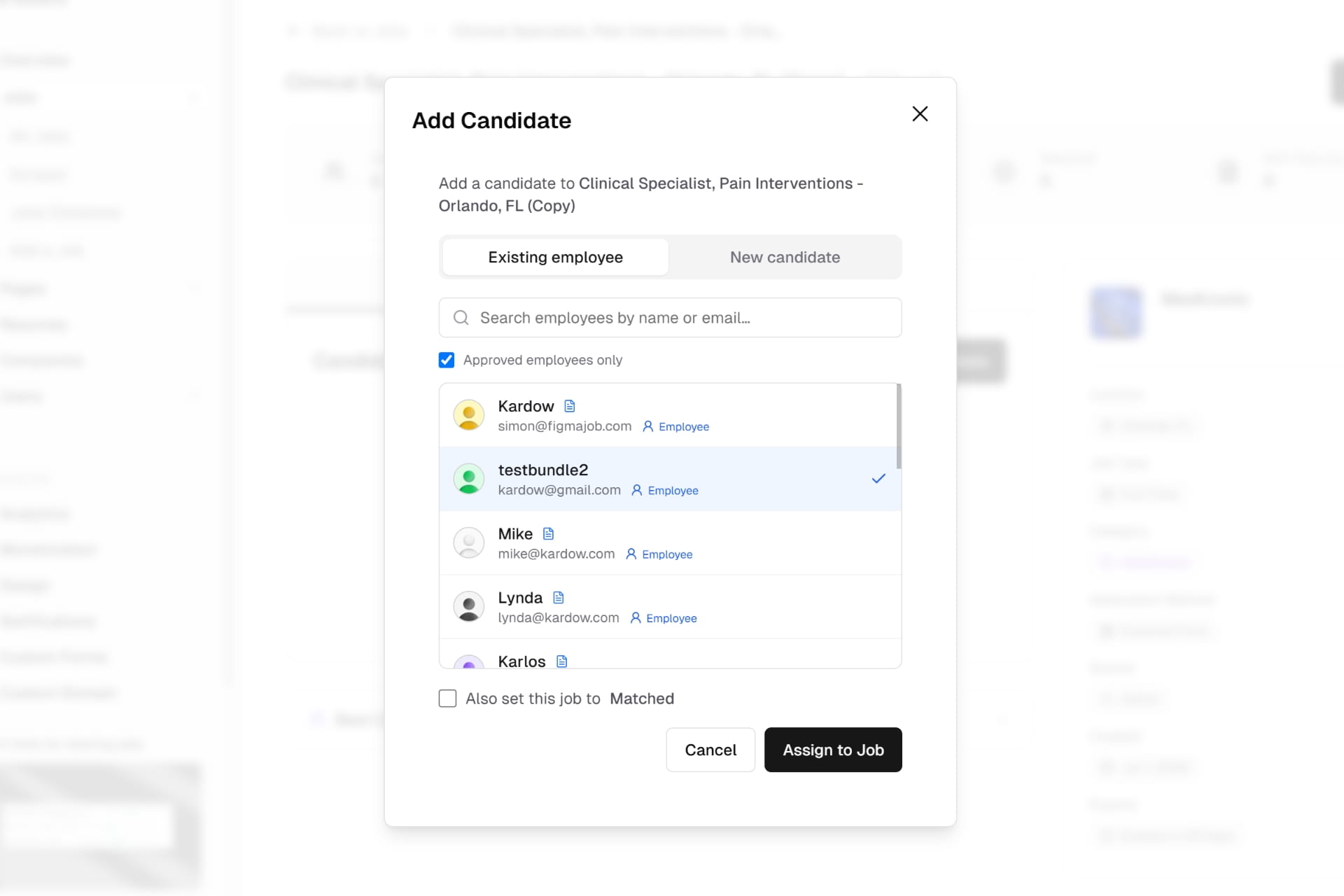The height and width of the screenshot is (896, 1344).
Task: Open the document icon next to Lynda
Action: click(x=559, y=597)
